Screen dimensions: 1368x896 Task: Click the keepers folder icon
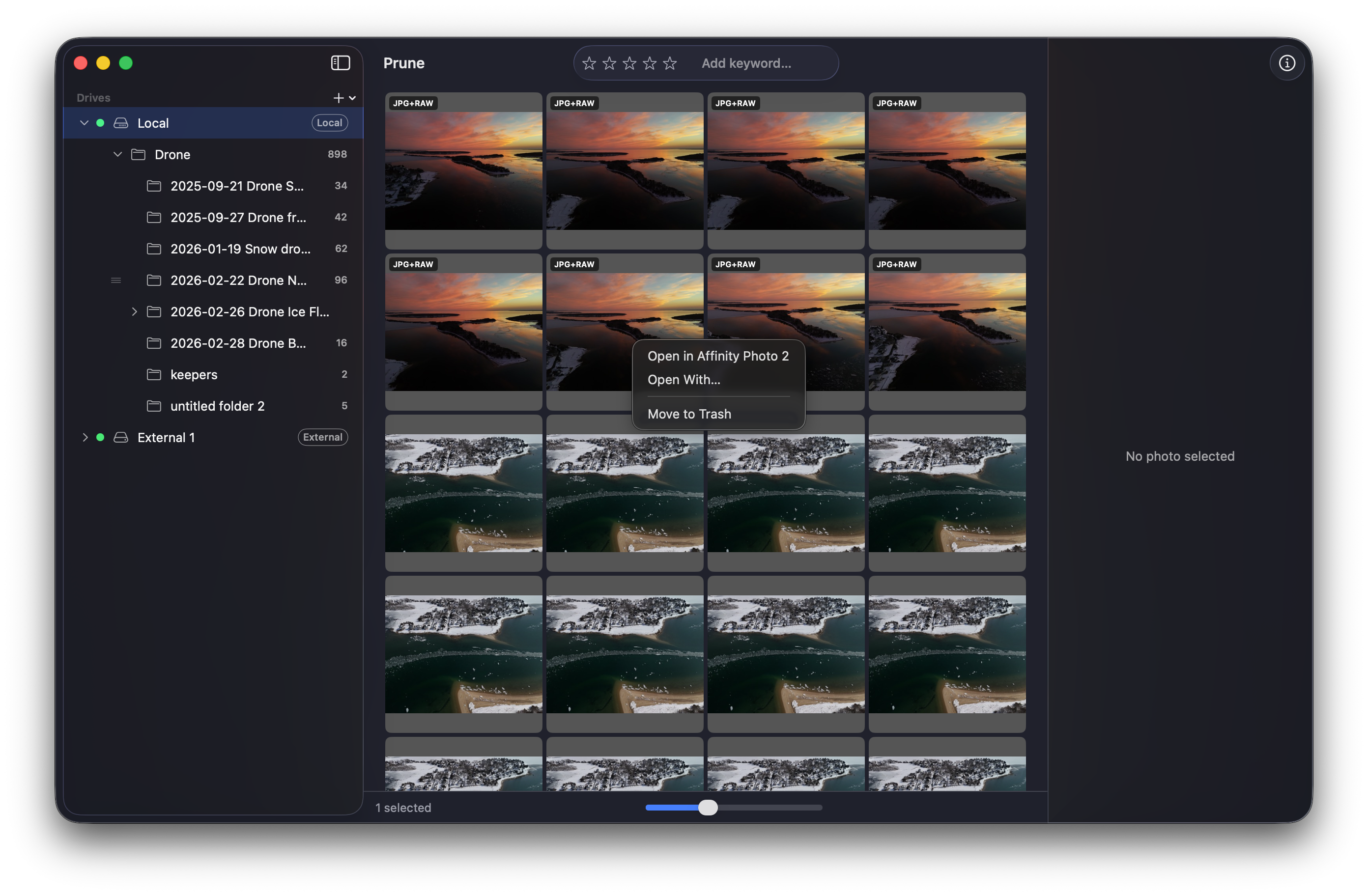154,374
